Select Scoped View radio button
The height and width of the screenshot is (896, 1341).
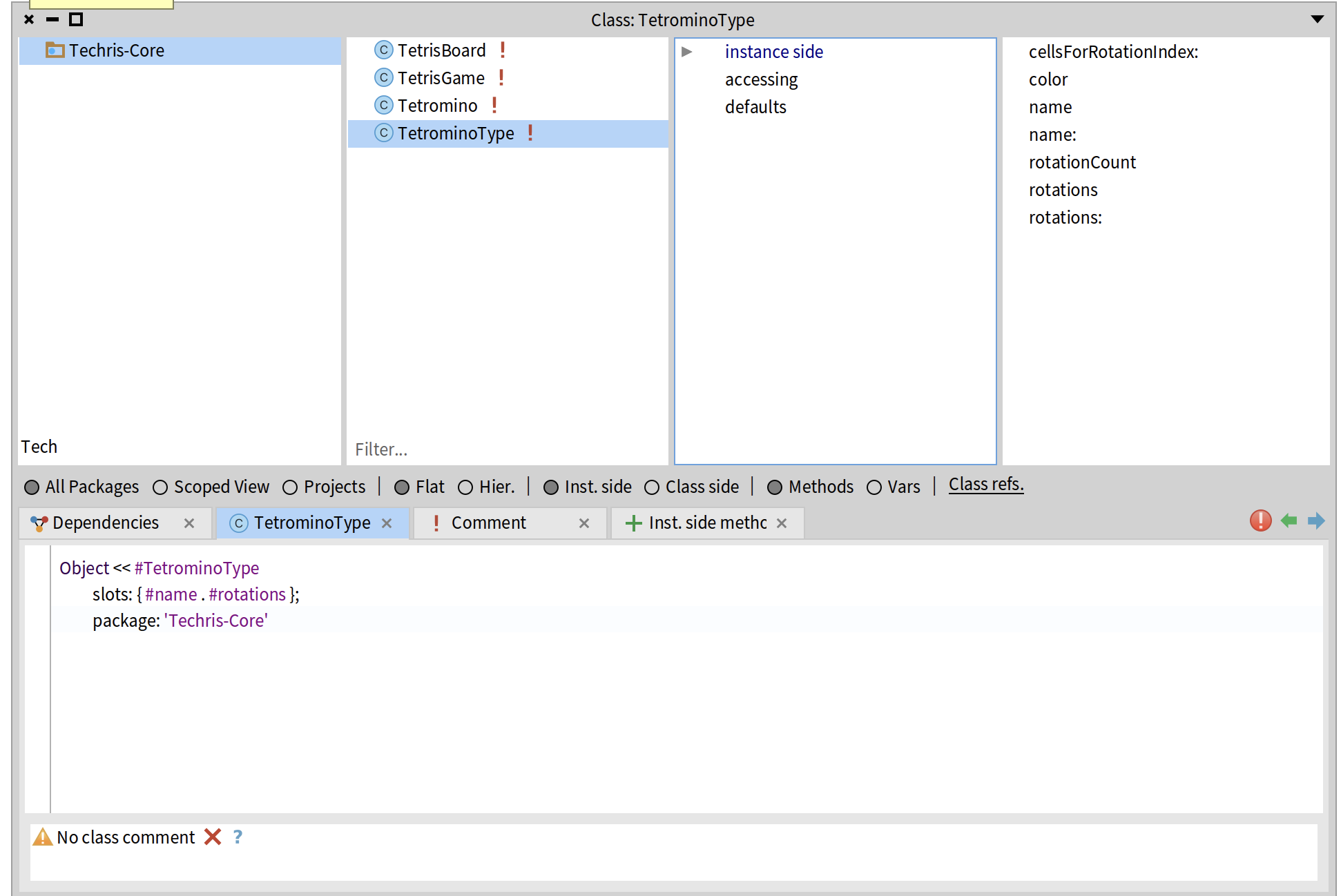[x=160, y=487]
